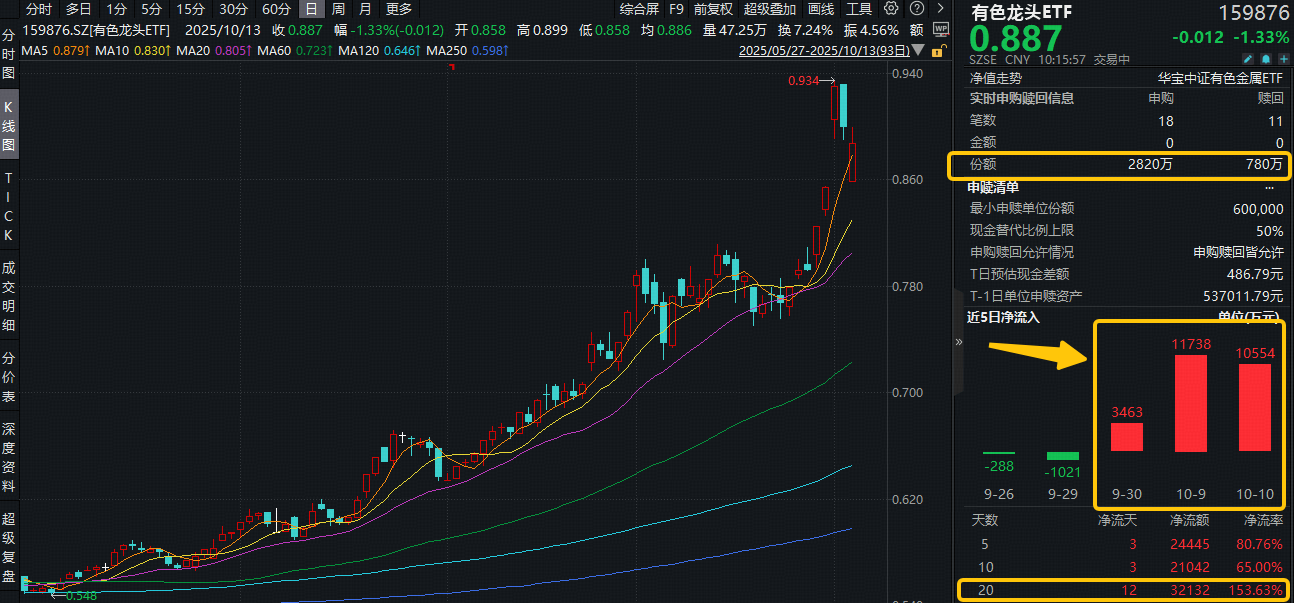The width and height of the screenshot is (1294, 603).
Task: Open the 净值走势 link
Action: coord(995,77)
